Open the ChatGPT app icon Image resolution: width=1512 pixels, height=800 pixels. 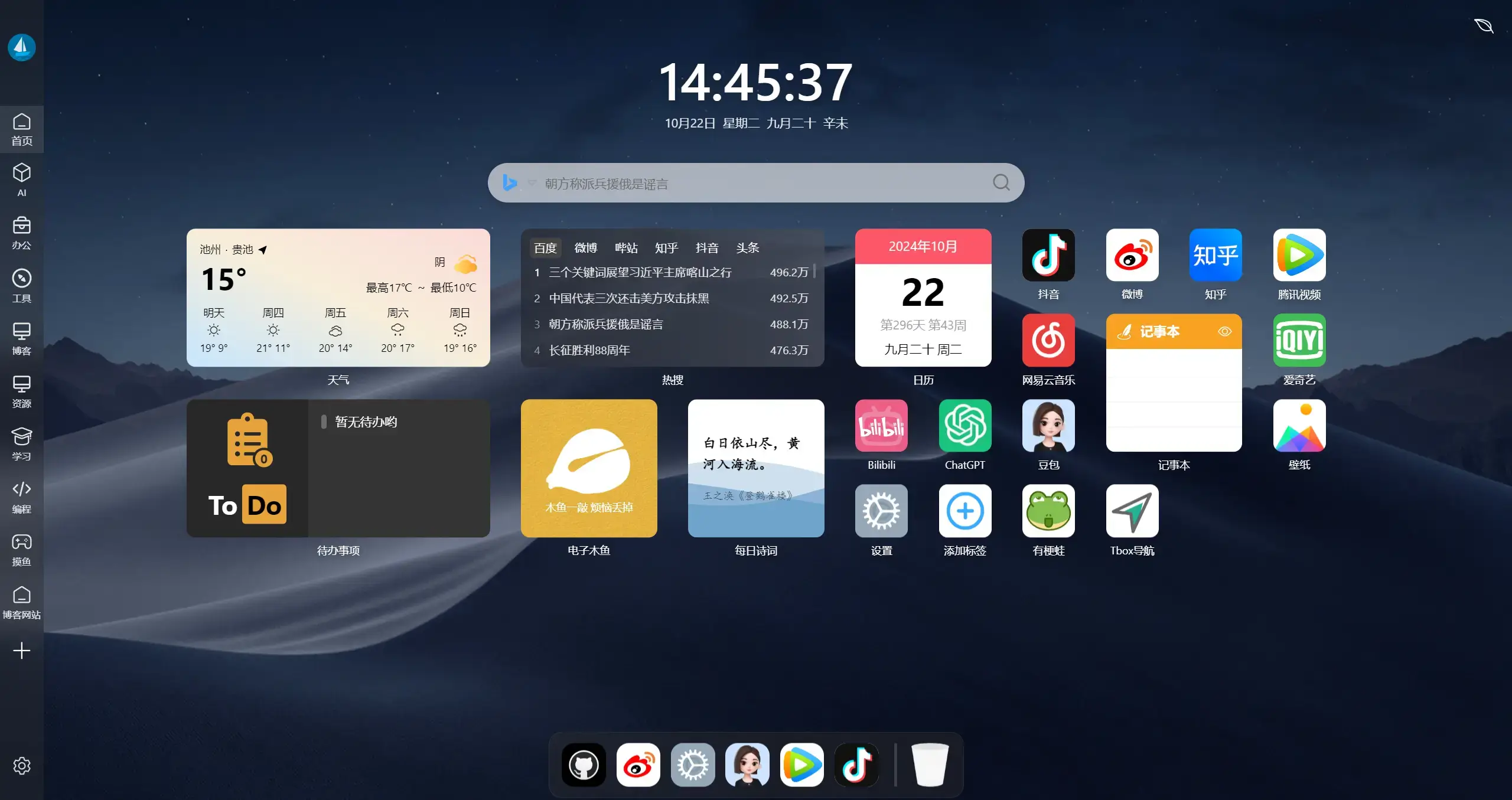pyautogui.click(x=964, y=426)
